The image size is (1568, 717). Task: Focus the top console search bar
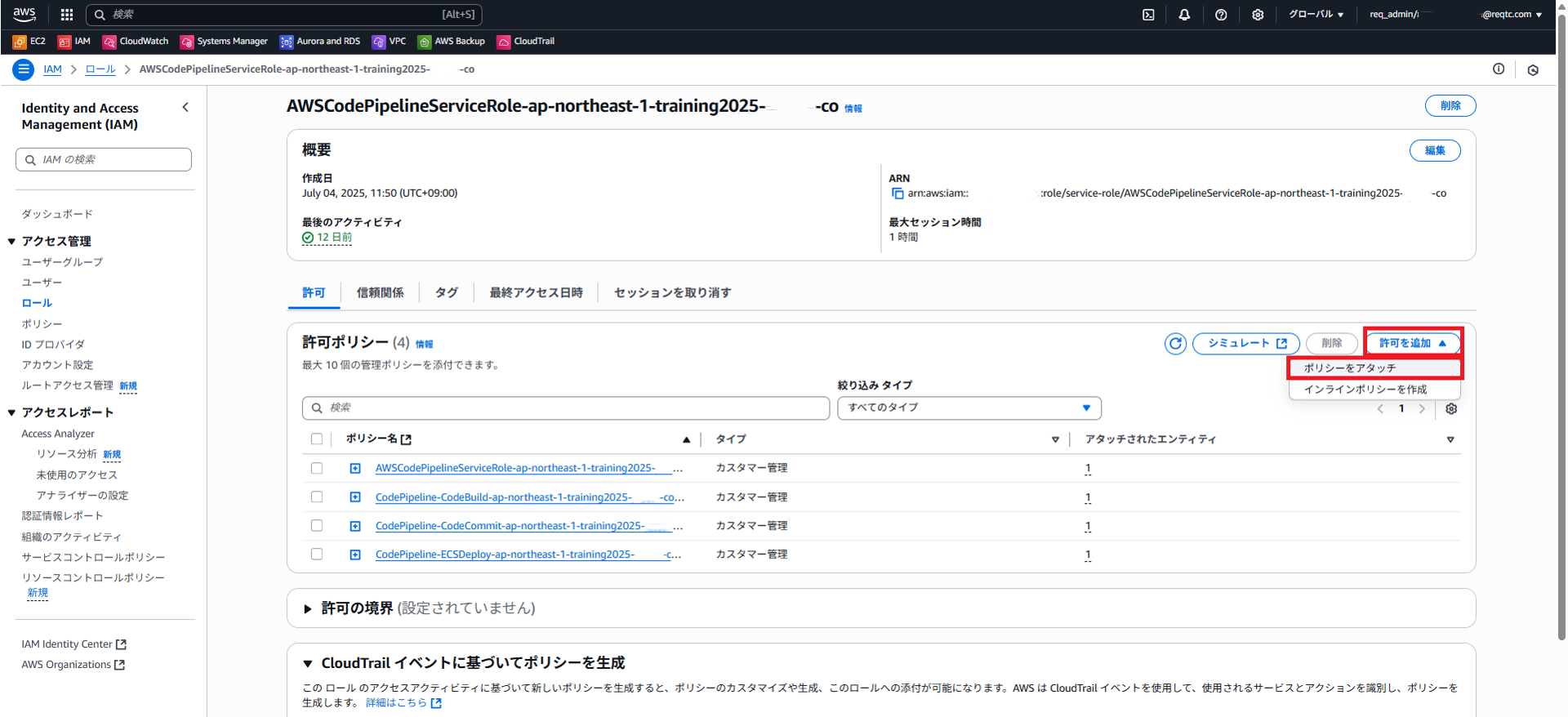[x=284, y=15]
